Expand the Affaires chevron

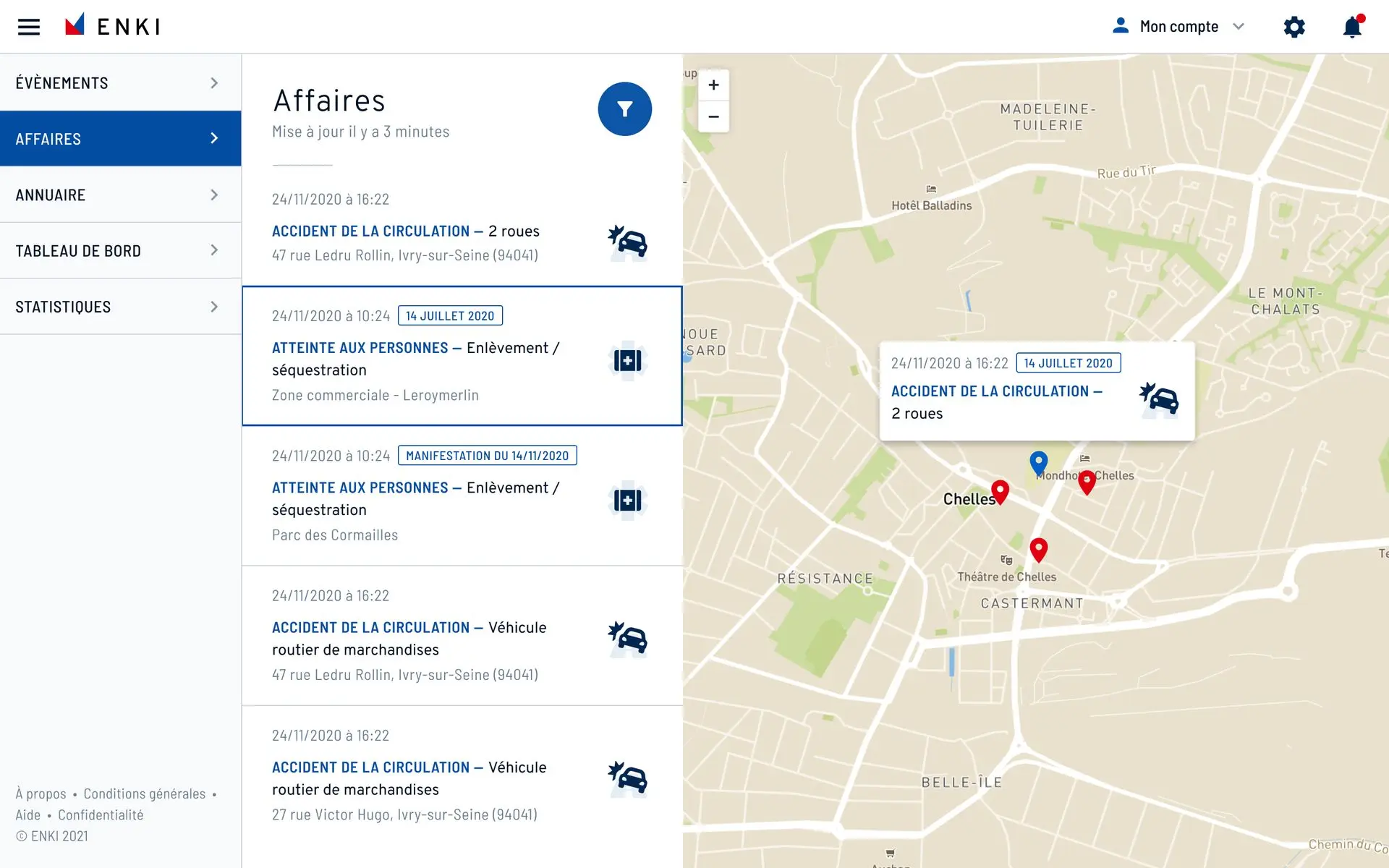click(x=214, y=138)
